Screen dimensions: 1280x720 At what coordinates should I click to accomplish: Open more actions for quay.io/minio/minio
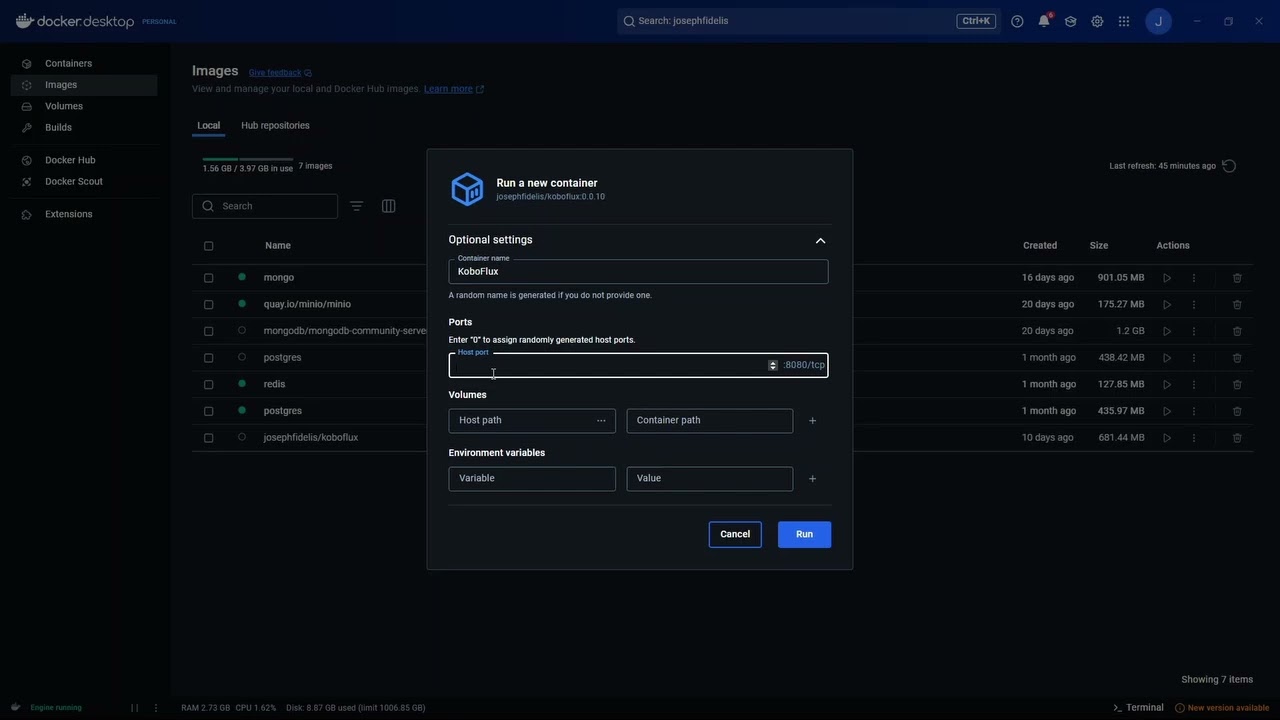1193,304
